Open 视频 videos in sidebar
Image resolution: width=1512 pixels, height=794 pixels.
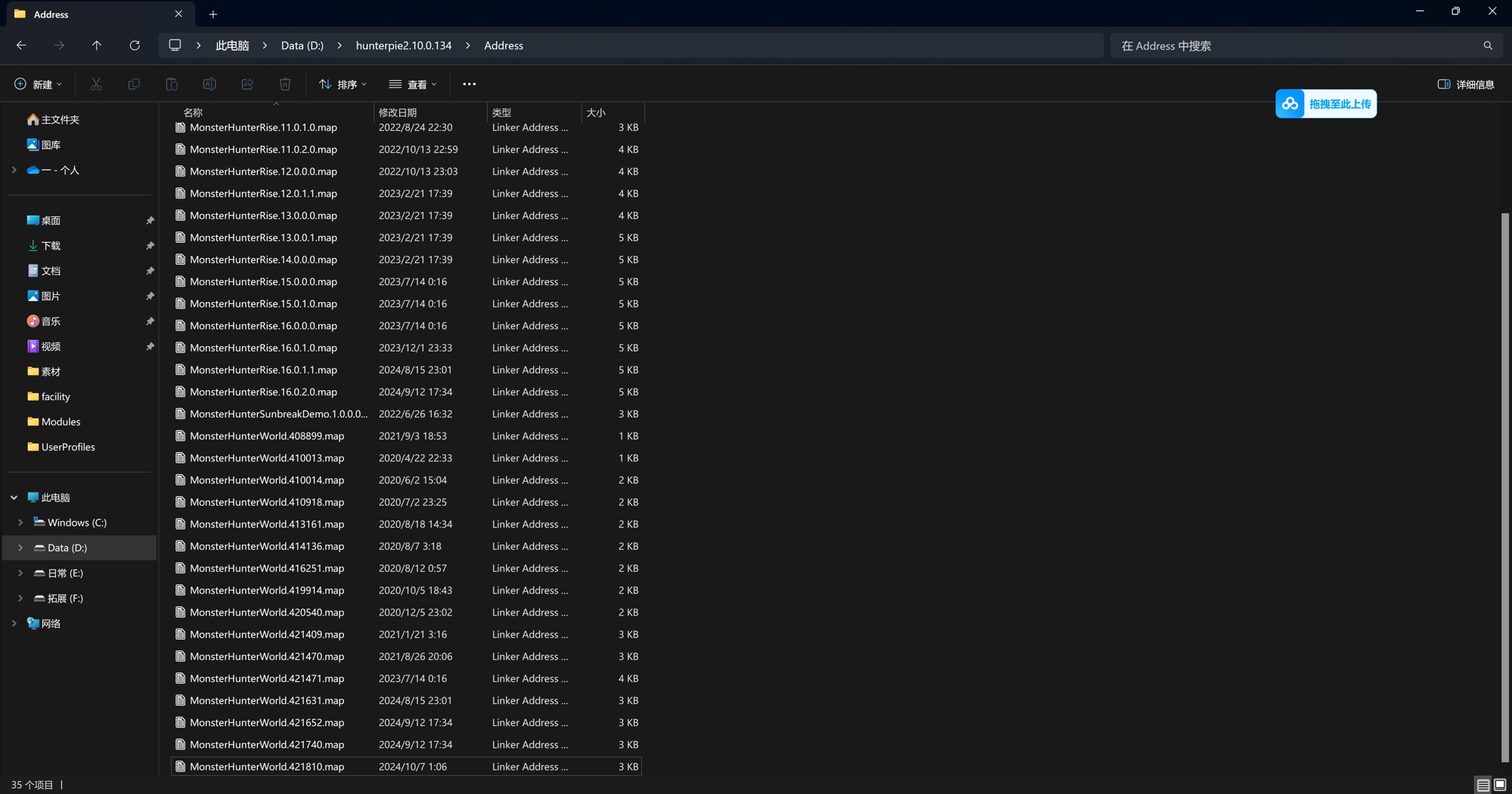44,346
